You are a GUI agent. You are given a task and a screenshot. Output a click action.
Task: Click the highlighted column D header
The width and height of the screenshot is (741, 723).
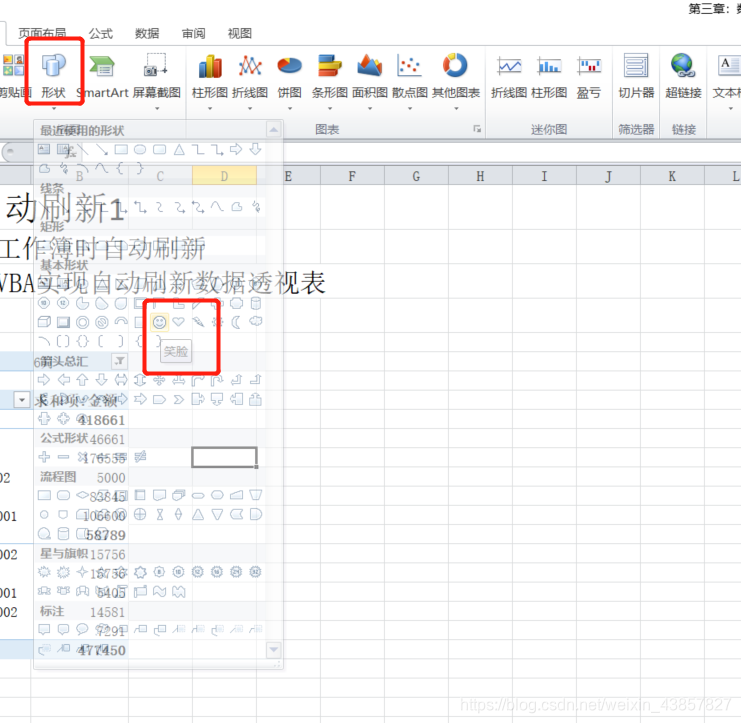coord(224,176)
